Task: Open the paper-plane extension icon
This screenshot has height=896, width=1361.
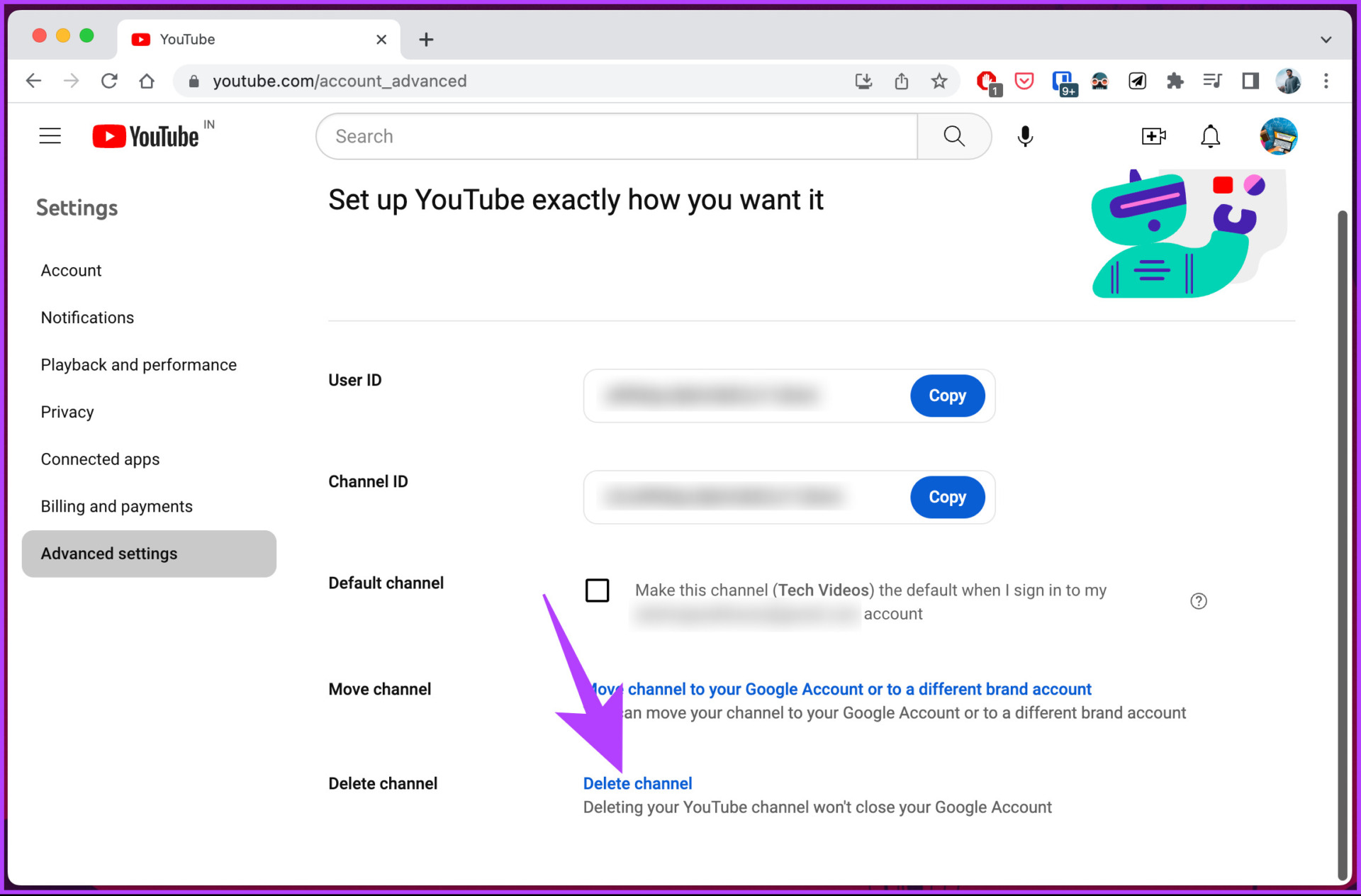Action: pyautogui.click(x=1137, y=81)
